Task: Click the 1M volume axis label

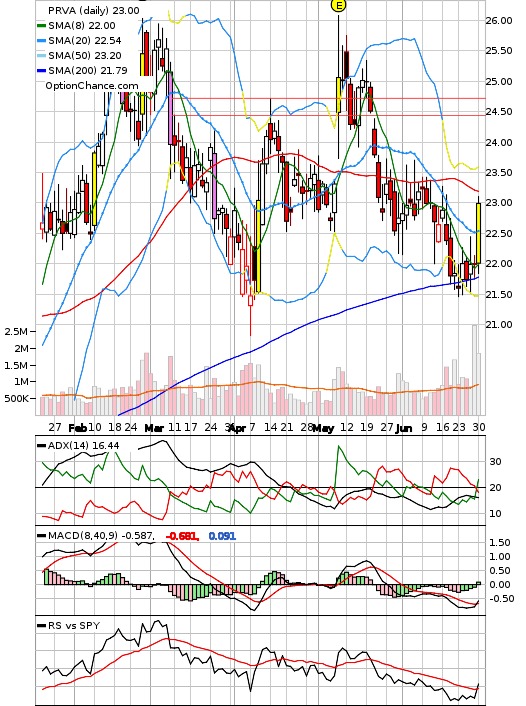Action: [x=21, y=382]
